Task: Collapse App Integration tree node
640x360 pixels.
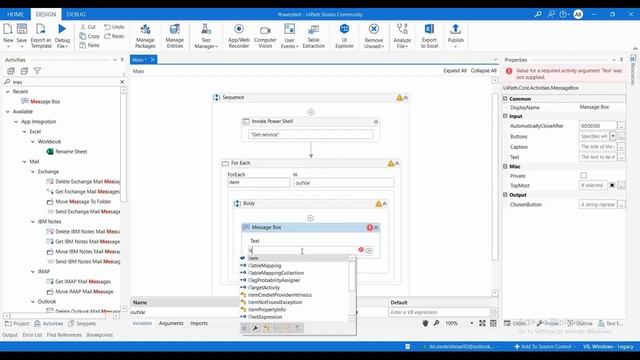Action: click(16, 122)
